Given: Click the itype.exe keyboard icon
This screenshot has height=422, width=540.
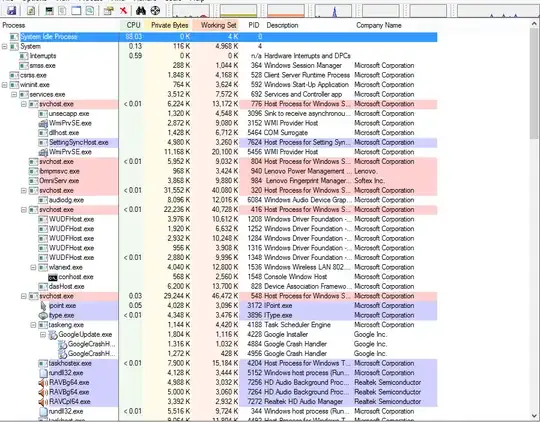Looking at the screenshot, I should pyautogui.click(x=43, y=315).
